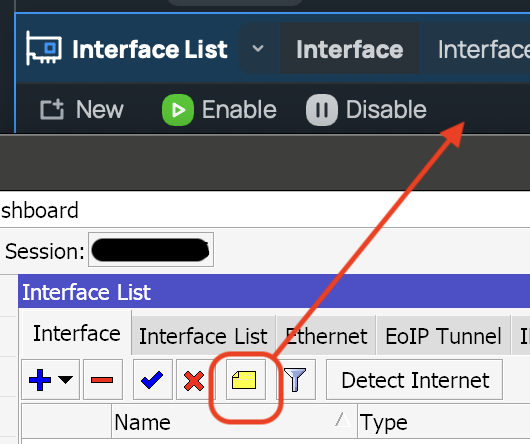Click the green Enable play icon
Image resolution: width=530 pixels, height=444 pixels.
178,110
